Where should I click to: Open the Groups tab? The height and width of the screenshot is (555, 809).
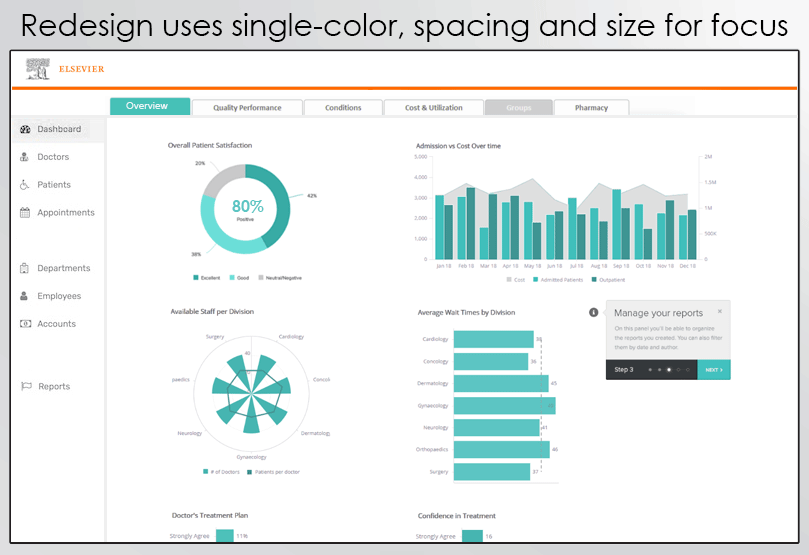point(518,108)
